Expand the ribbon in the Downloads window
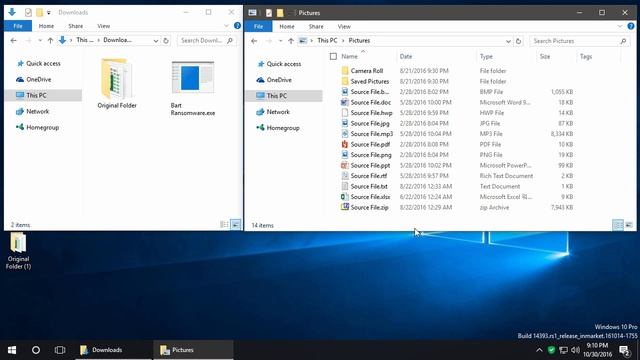Screen dimensions: 640x360 point(227,26)
